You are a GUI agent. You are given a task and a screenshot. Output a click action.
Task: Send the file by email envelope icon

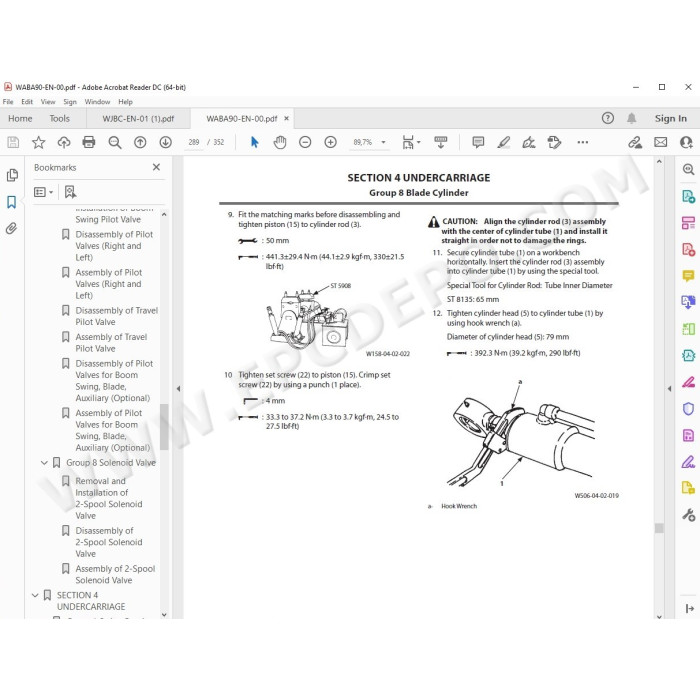tap(661, 142)
